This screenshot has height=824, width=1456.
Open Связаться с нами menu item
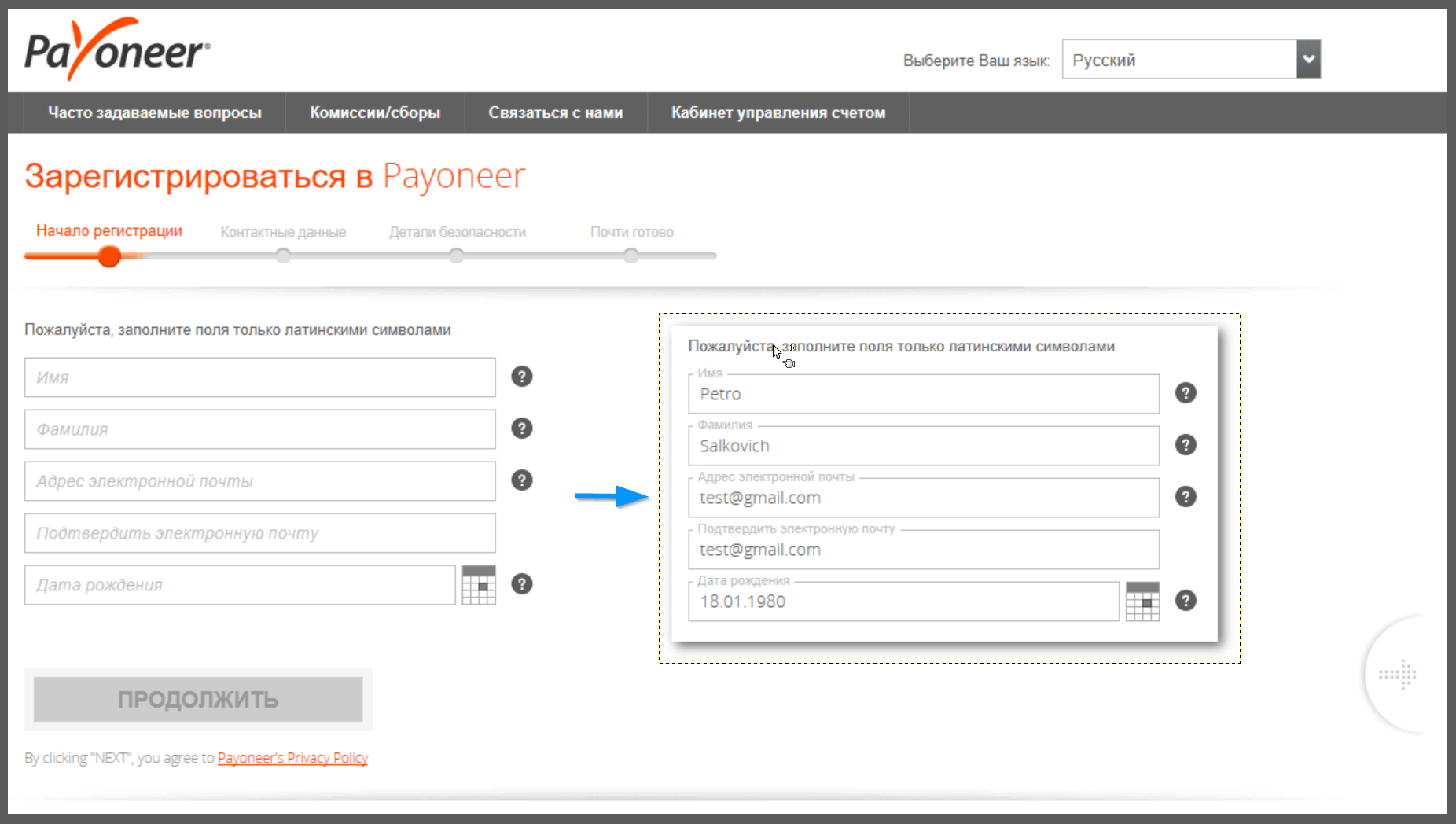pos(556,112)
